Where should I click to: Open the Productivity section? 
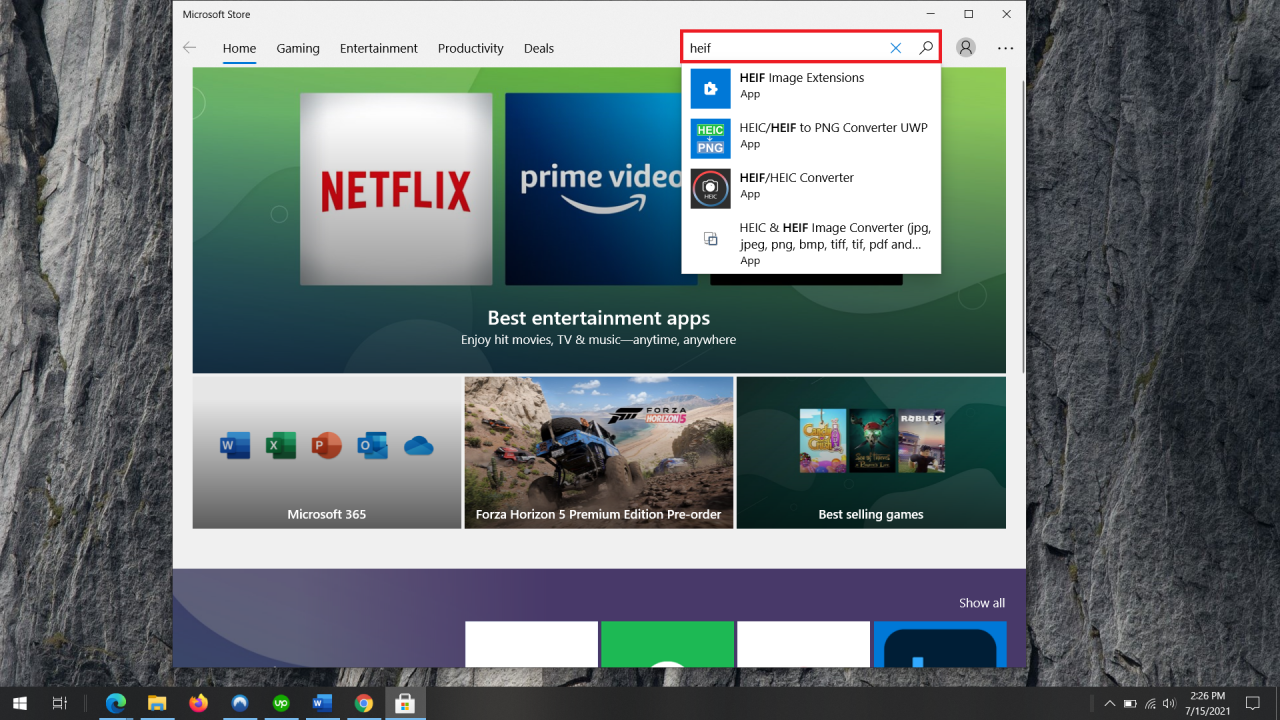coord(470,48)
